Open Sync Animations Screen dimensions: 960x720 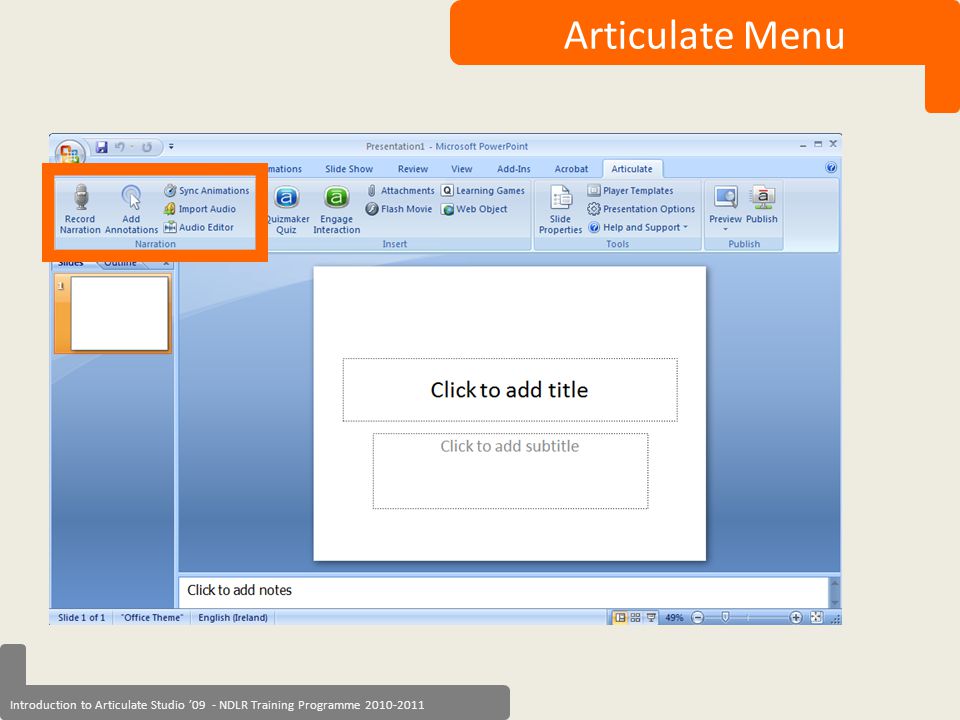[206, 190]
